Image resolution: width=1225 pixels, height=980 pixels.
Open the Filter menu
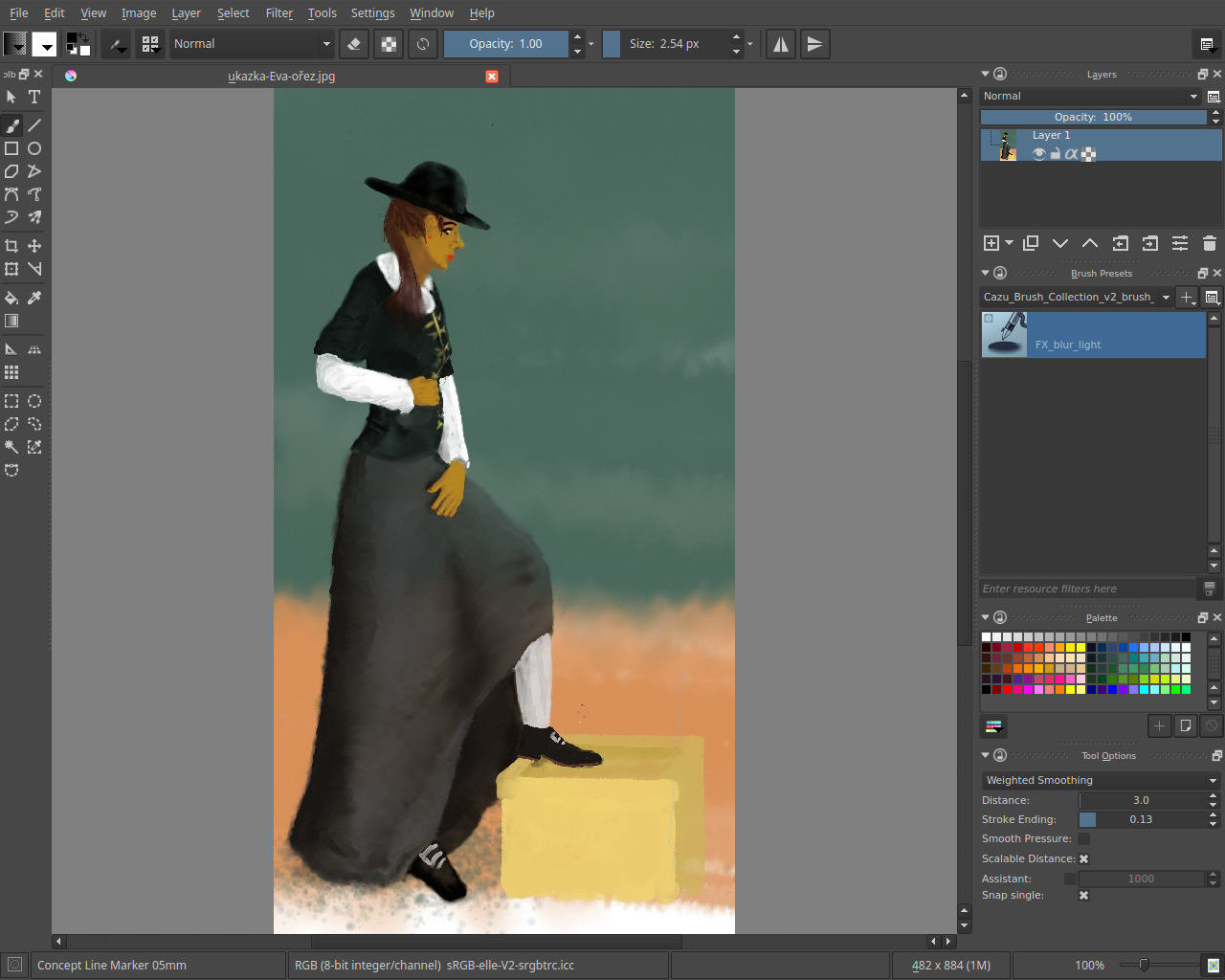(278, 13)
